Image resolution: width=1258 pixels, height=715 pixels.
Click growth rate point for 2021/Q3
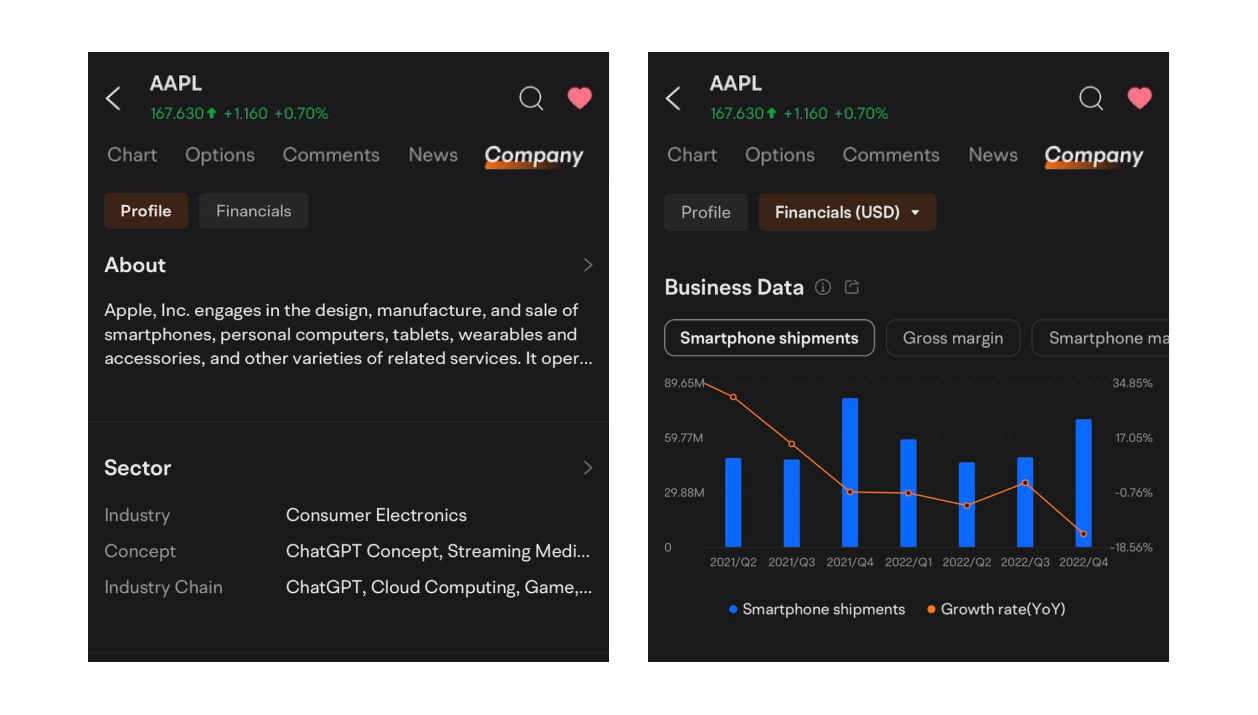792,444
